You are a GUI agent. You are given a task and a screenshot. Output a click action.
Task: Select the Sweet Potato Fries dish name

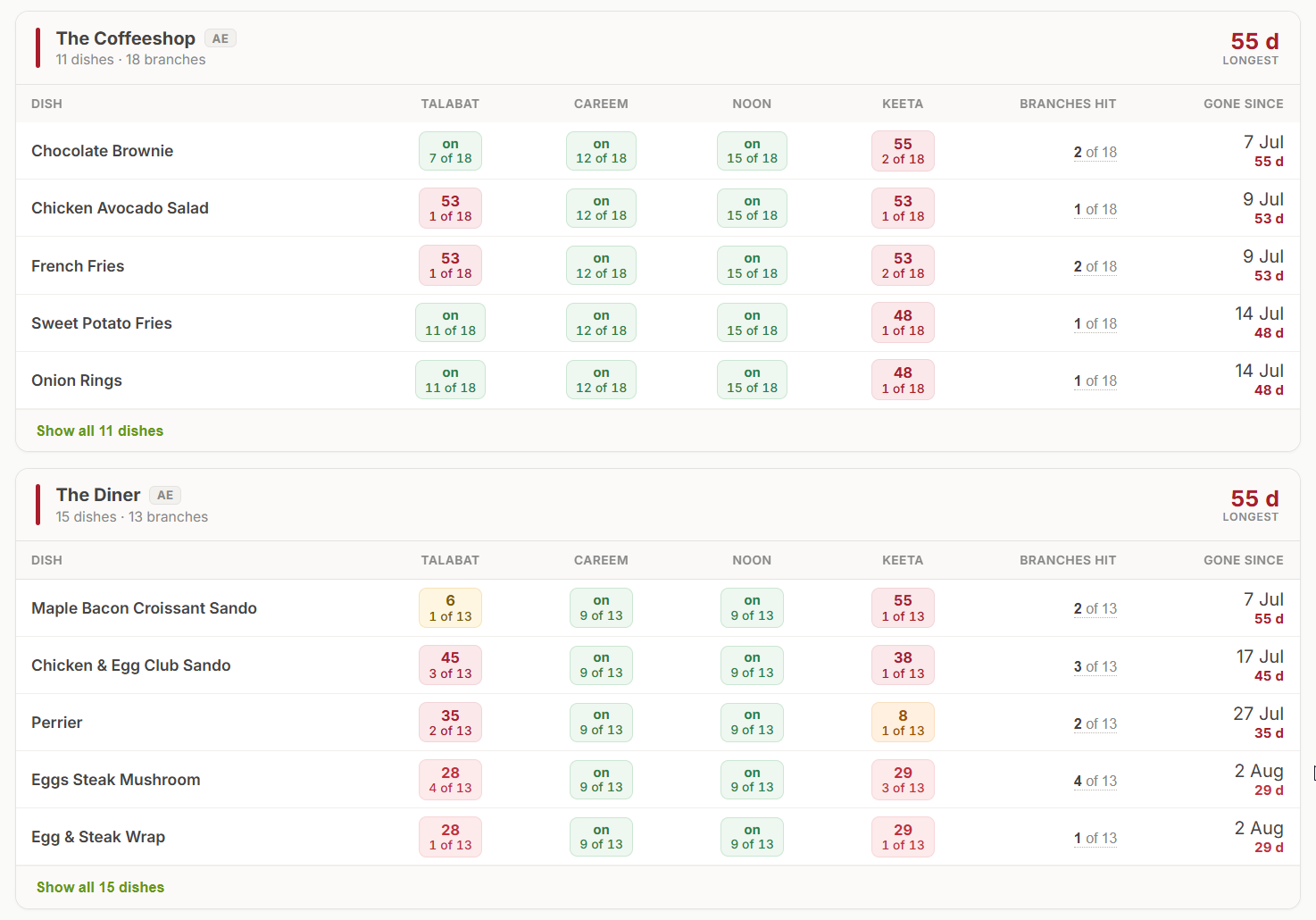click(x=102, y=323)
